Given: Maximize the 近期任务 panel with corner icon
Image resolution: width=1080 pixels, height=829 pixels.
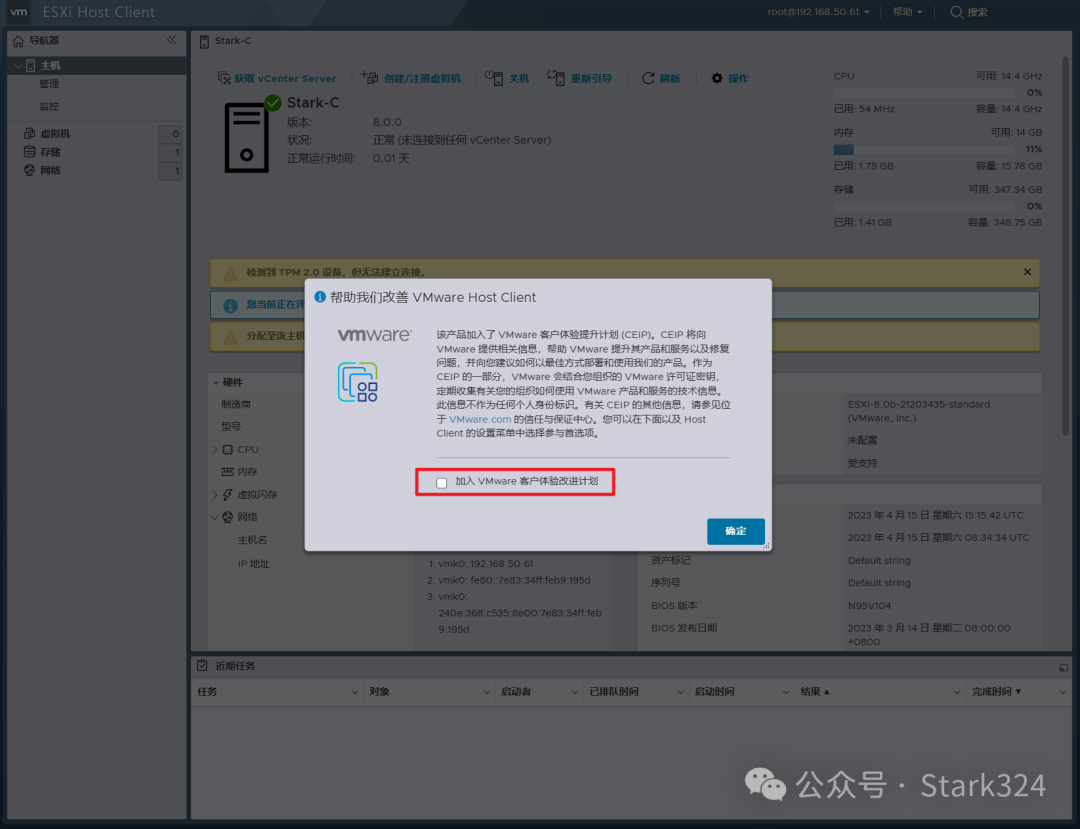Looking at the screenshot, I should point(1063,667).
